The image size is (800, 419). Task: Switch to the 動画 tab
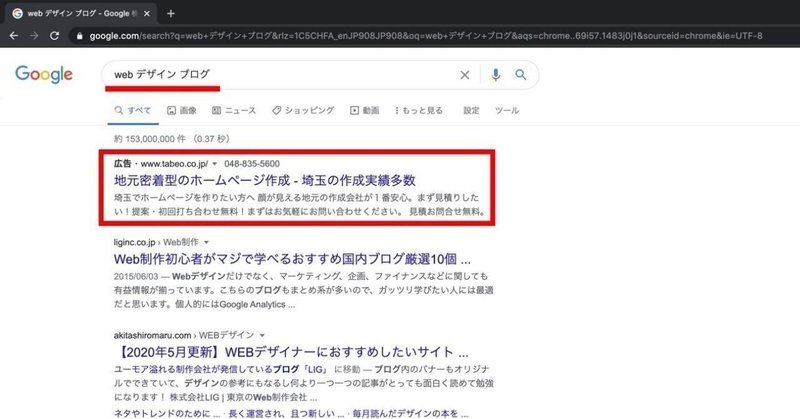[364, 110]
